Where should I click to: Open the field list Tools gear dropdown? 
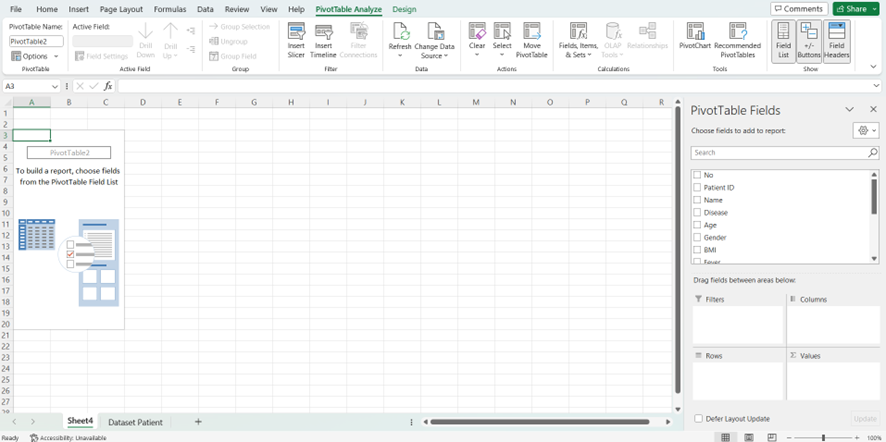(x=866, y=131)
